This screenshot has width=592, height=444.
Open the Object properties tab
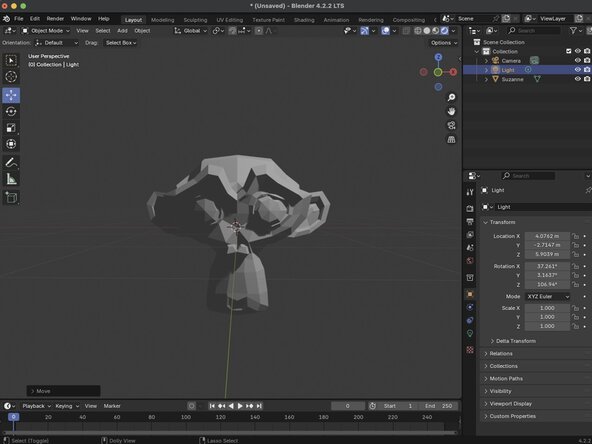point(470,294)
